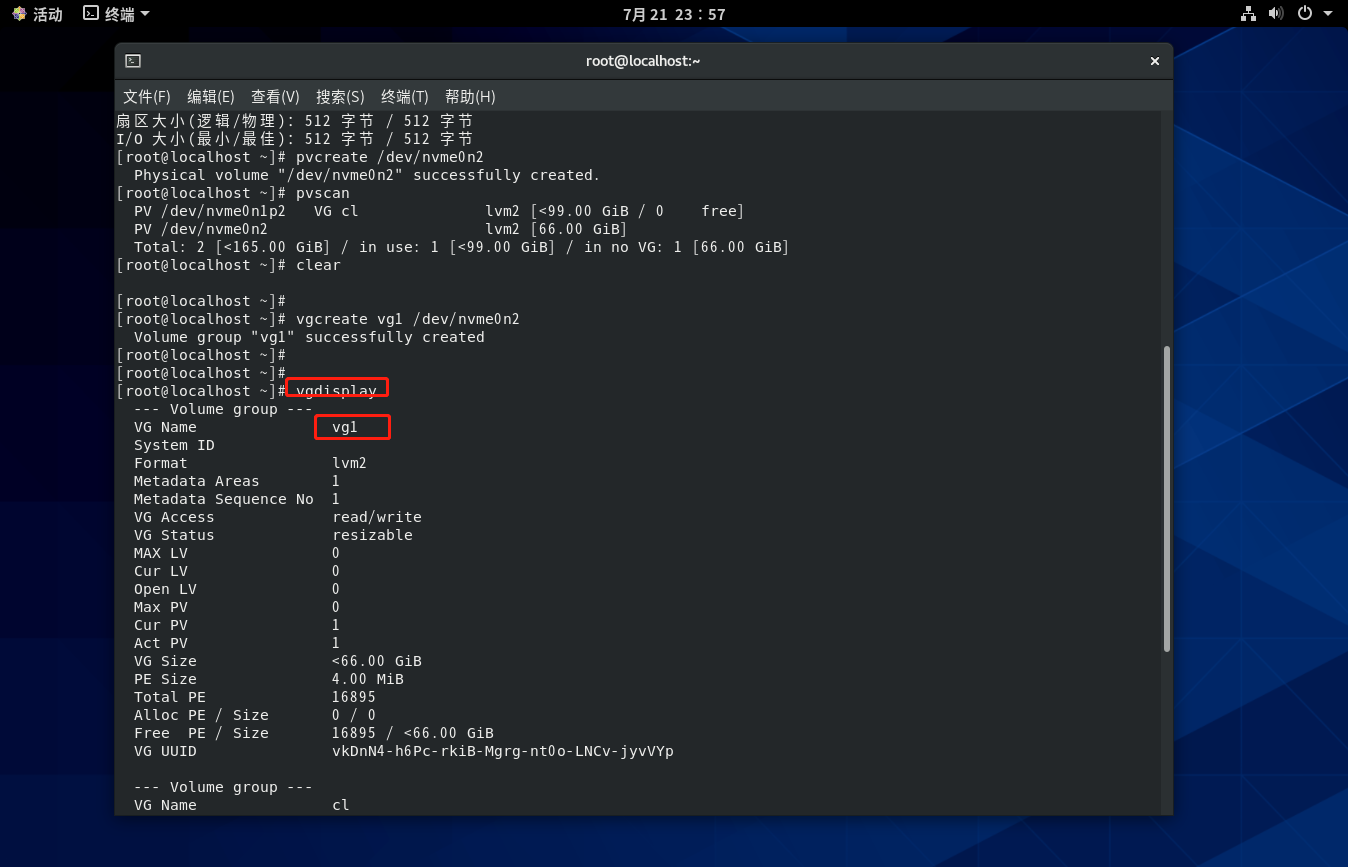Click the volume speaker icon
Viewport: 1348px width, 867px height.
click(x=1275, y=14)
